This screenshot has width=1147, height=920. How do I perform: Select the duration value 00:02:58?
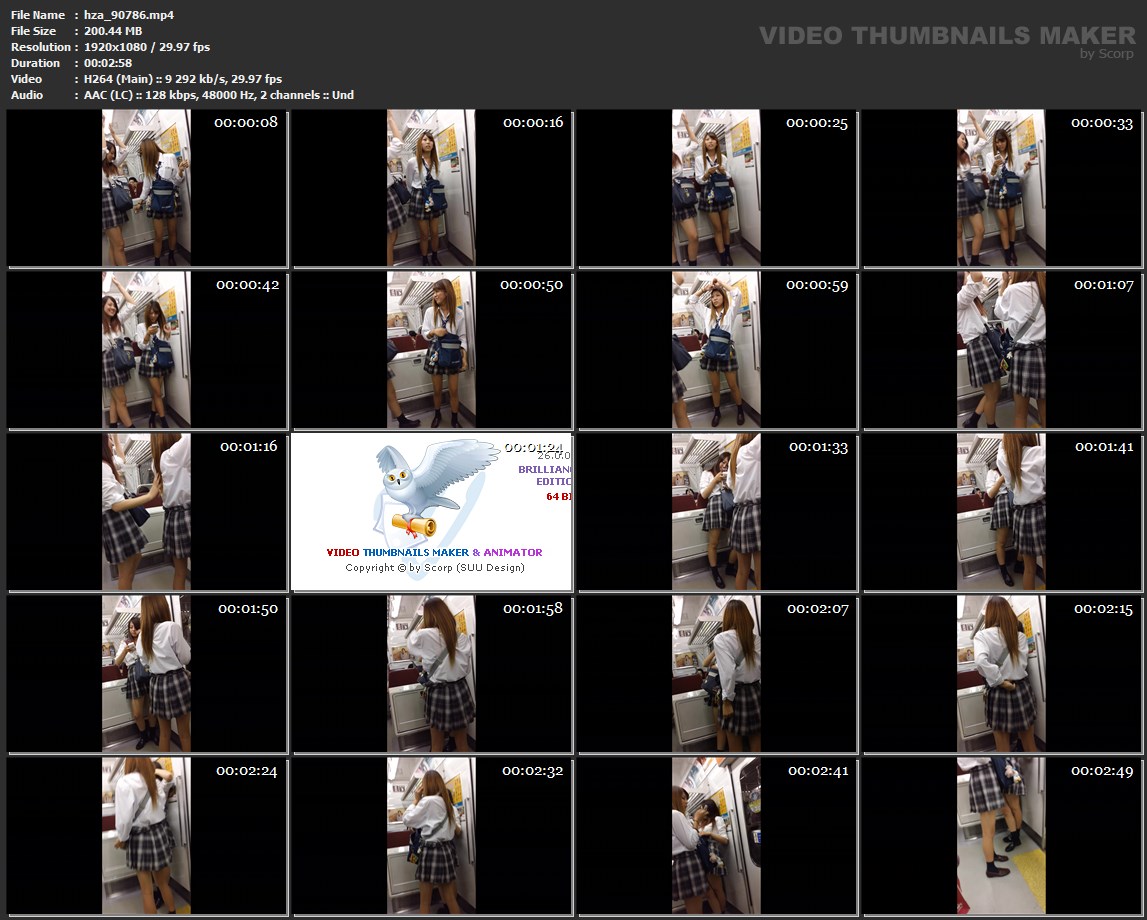click(x=108, y=63)
